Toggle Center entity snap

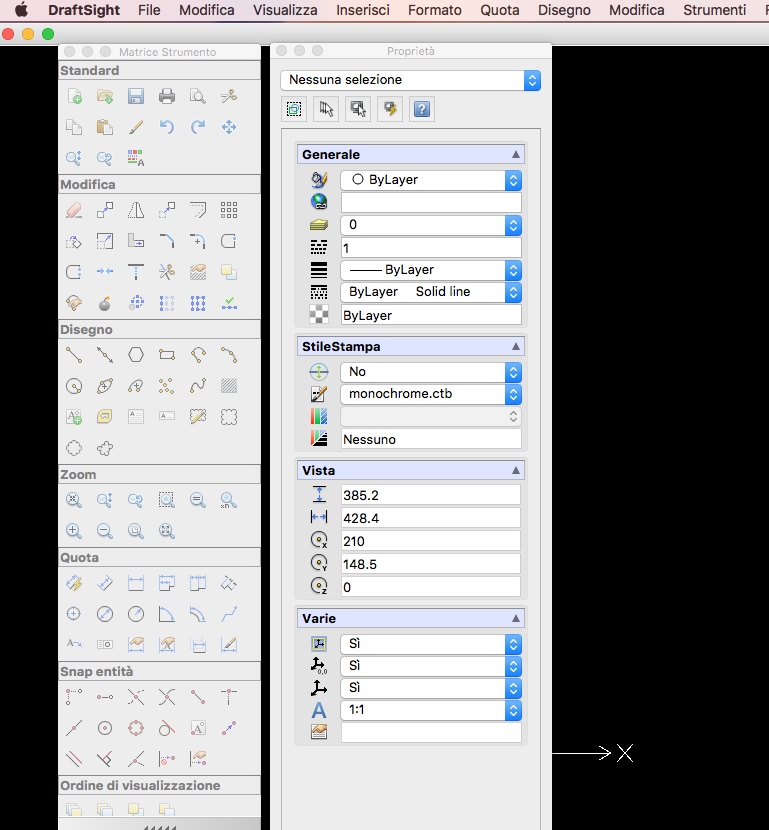(x=105, y=728)
